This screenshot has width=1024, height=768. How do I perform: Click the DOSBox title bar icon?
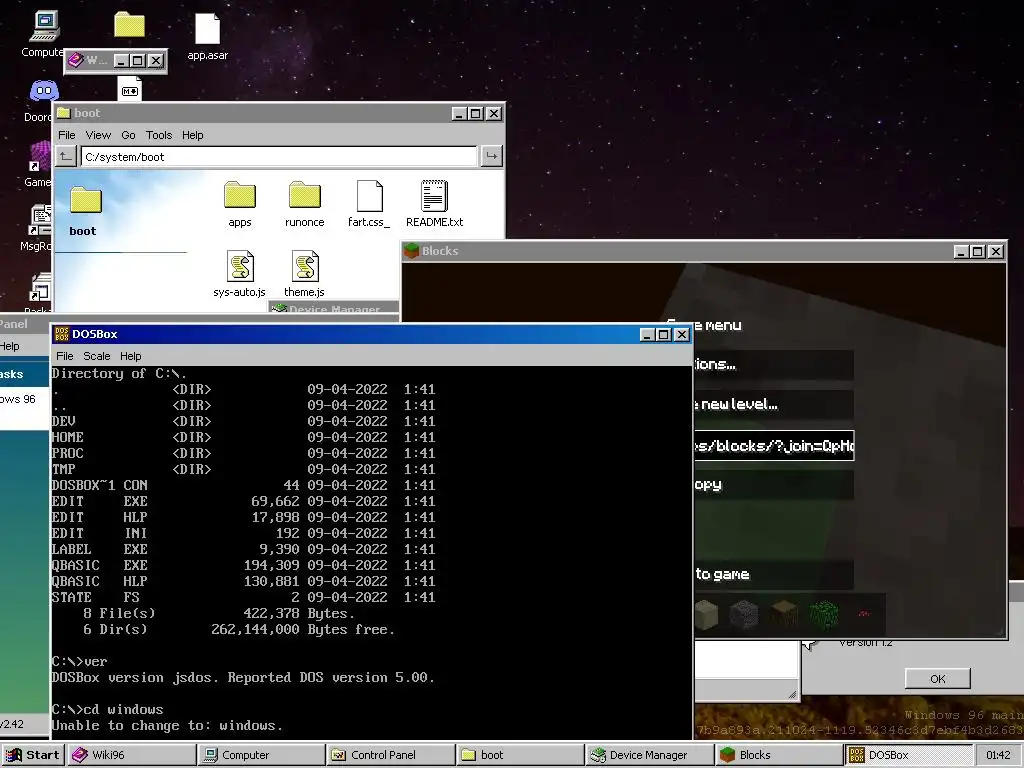coord(62,334)
